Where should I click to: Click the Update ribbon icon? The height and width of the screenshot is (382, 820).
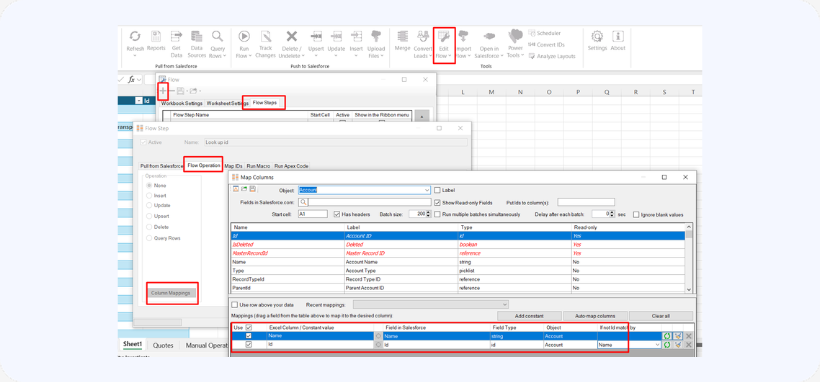click(x=336, y=36)
